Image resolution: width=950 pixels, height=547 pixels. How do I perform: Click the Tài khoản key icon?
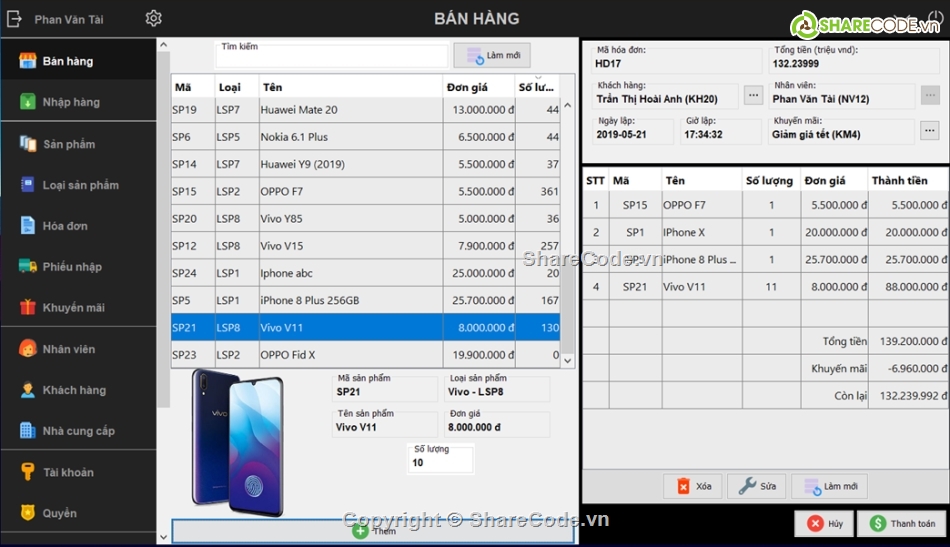tap(27, 472)
